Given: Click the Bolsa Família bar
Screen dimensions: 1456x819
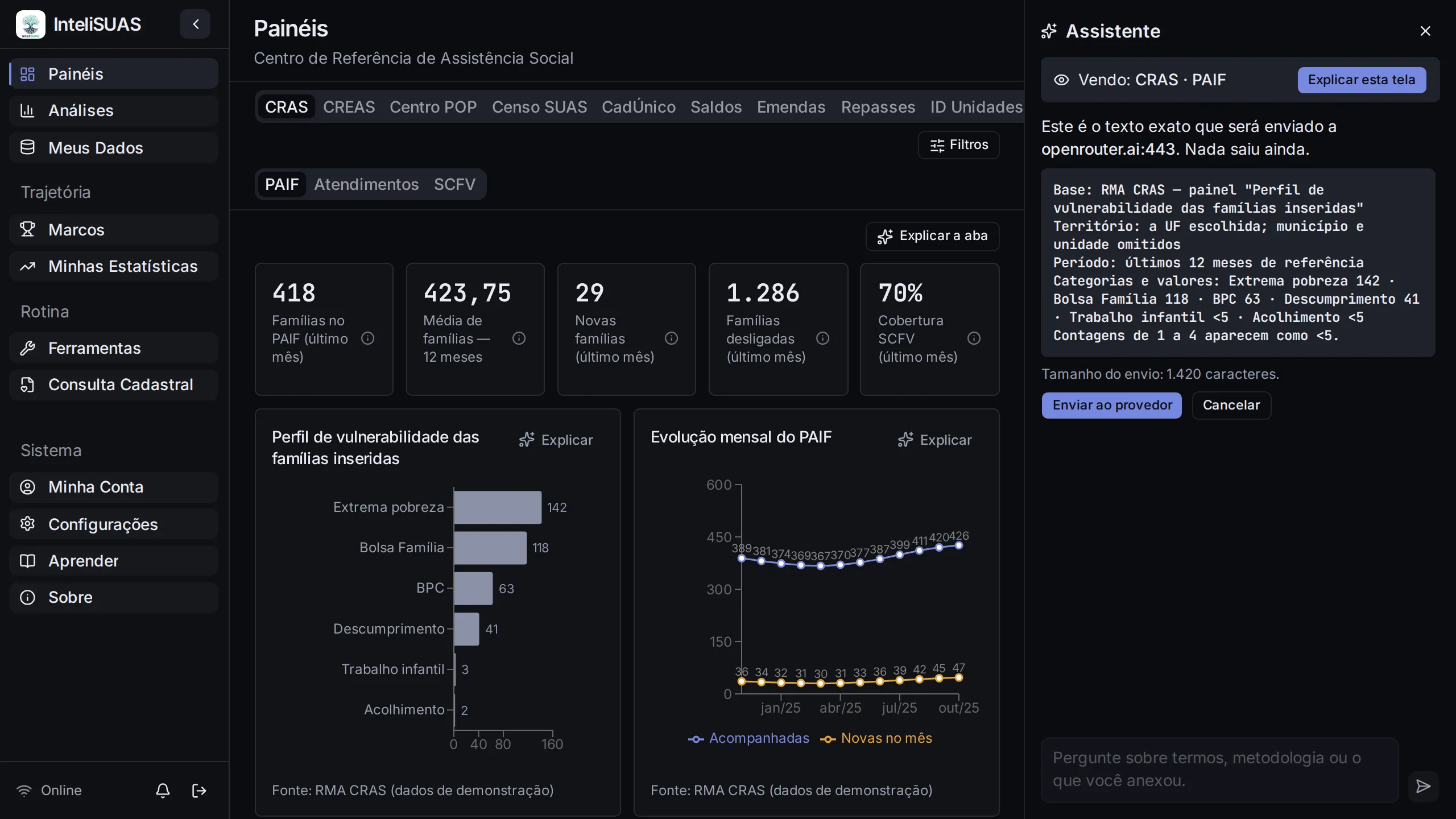Looking at the screenshot, I should (x=490, y=548).
